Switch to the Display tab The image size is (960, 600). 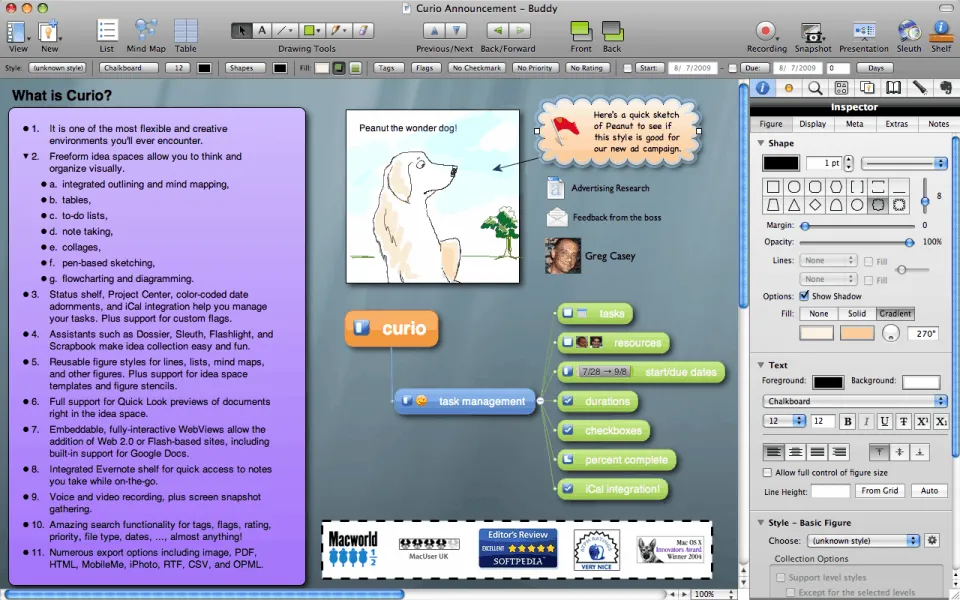point(812,124)
